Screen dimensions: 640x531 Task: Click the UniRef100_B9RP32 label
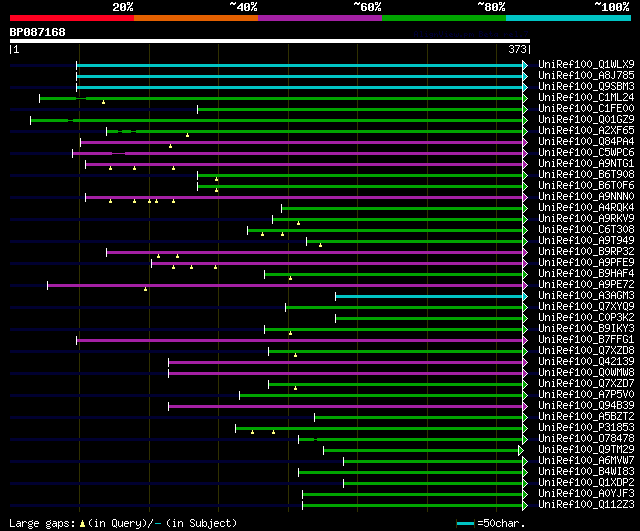pos(586,252)
